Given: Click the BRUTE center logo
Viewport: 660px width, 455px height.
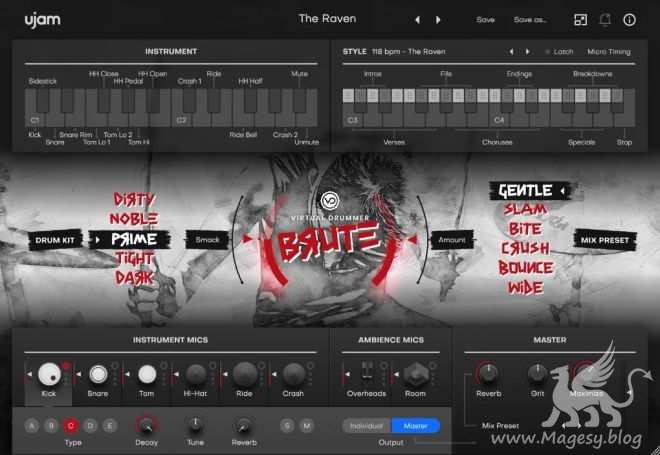Looking at the screenshot, I should coord(330,243).
